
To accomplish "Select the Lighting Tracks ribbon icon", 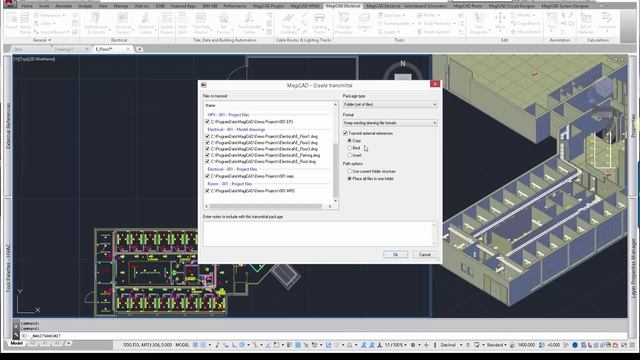I will pyautogui.click(x=319, y=22).
